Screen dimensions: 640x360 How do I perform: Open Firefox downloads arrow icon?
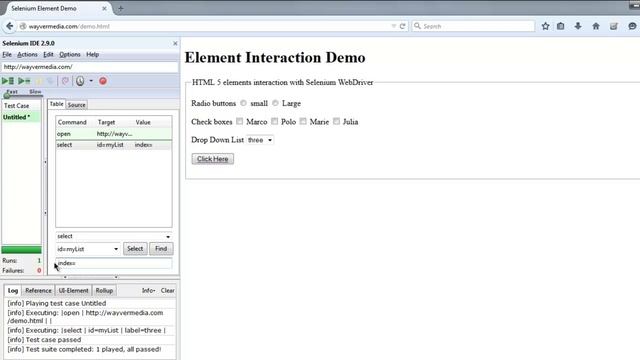(578, 26)
